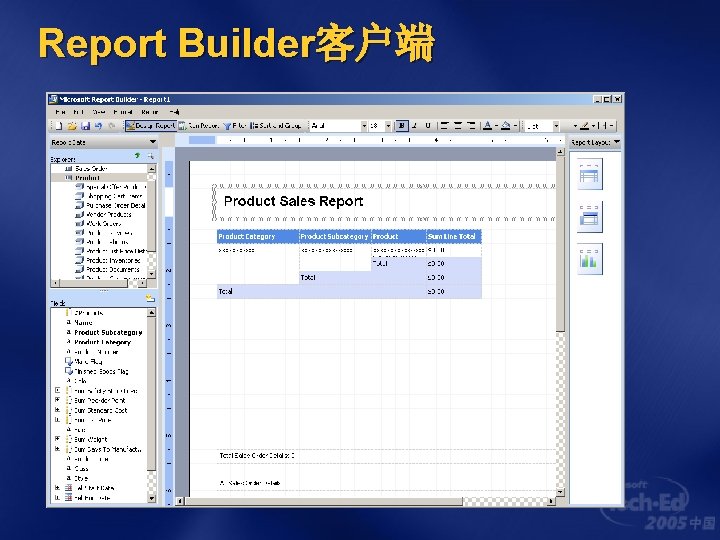The width and height of the screenshot is (720, 540).
Task: Open the Report menu
Action: tap(150, 112)
